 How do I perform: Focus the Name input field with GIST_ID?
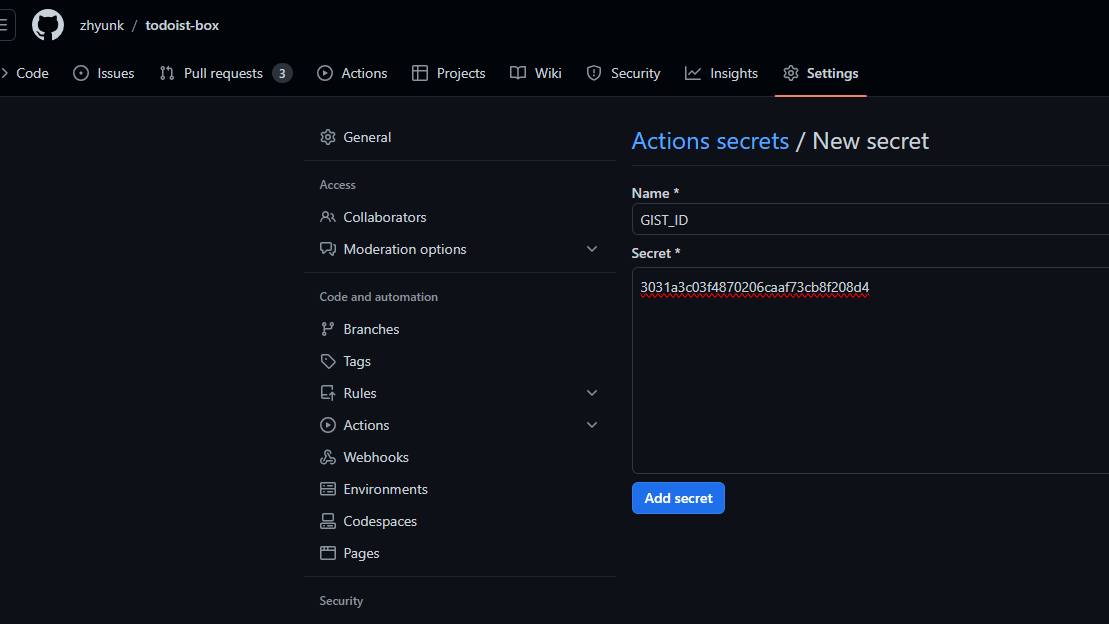click(870, 219)
